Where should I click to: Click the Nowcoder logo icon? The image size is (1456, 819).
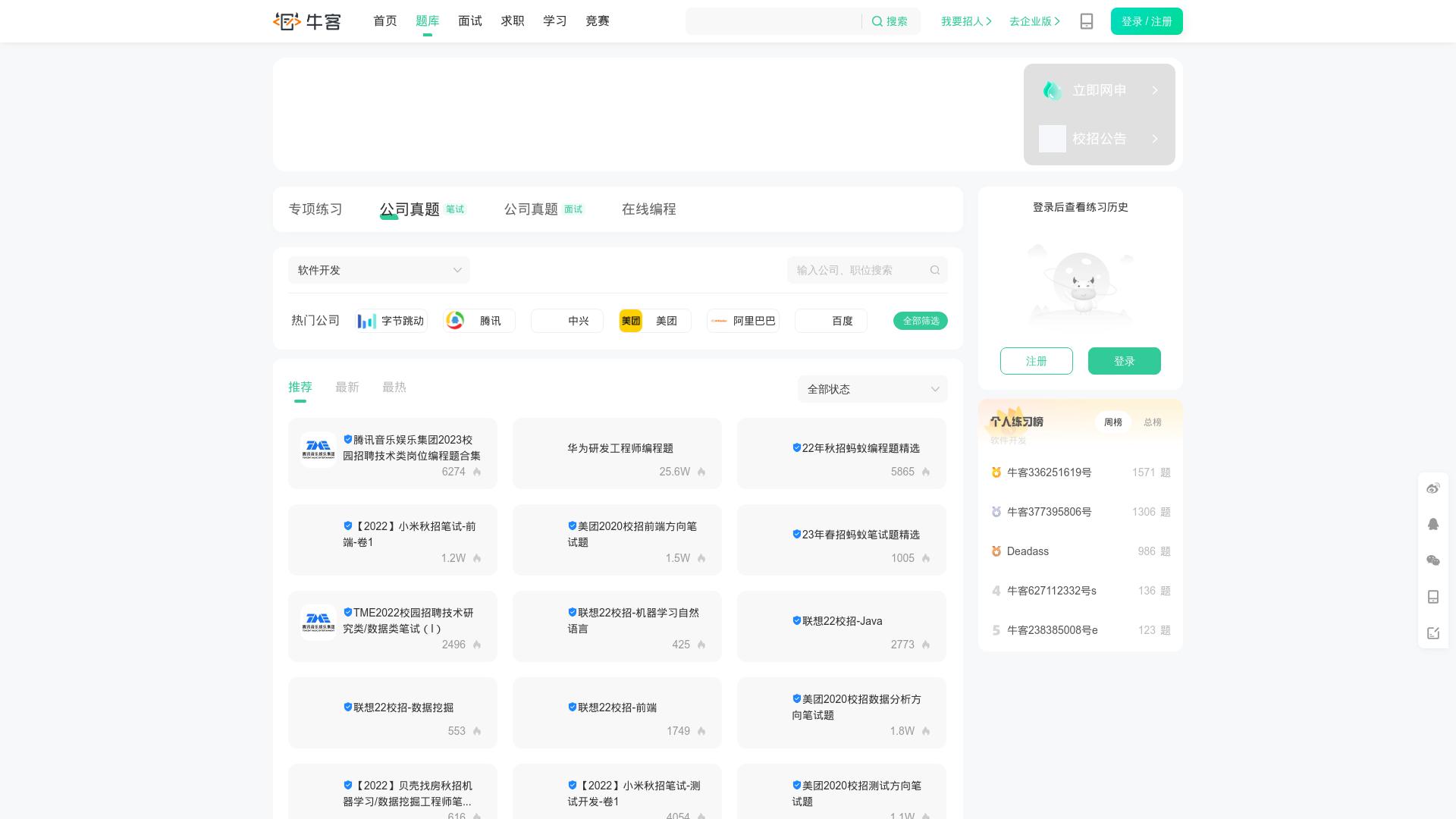307,21
